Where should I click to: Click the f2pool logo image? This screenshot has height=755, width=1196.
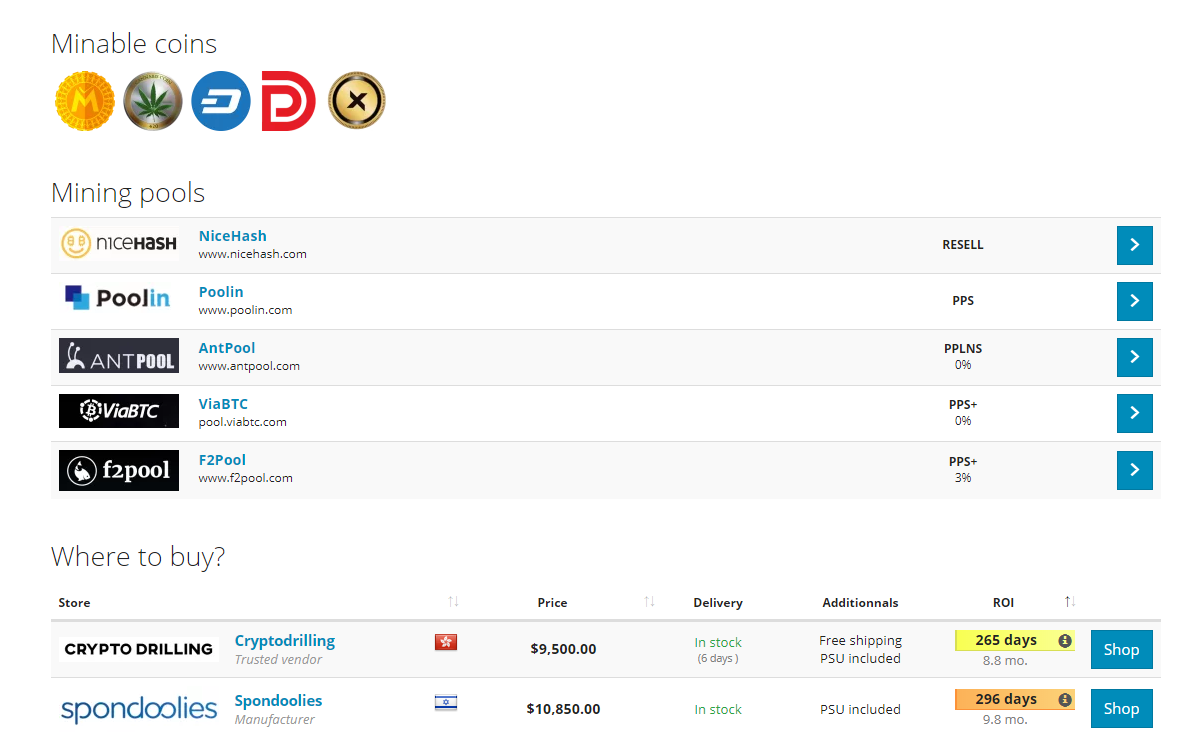click(x=119, y=470)
